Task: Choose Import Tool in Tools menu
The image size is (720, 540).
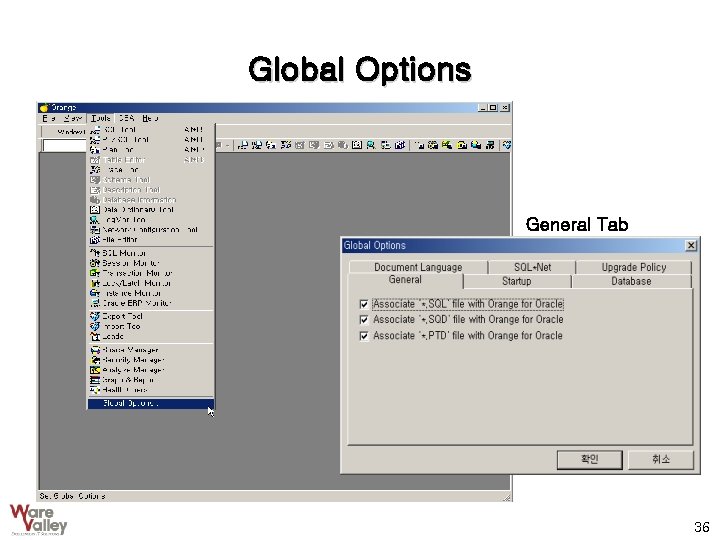Action: click(151, 326)
